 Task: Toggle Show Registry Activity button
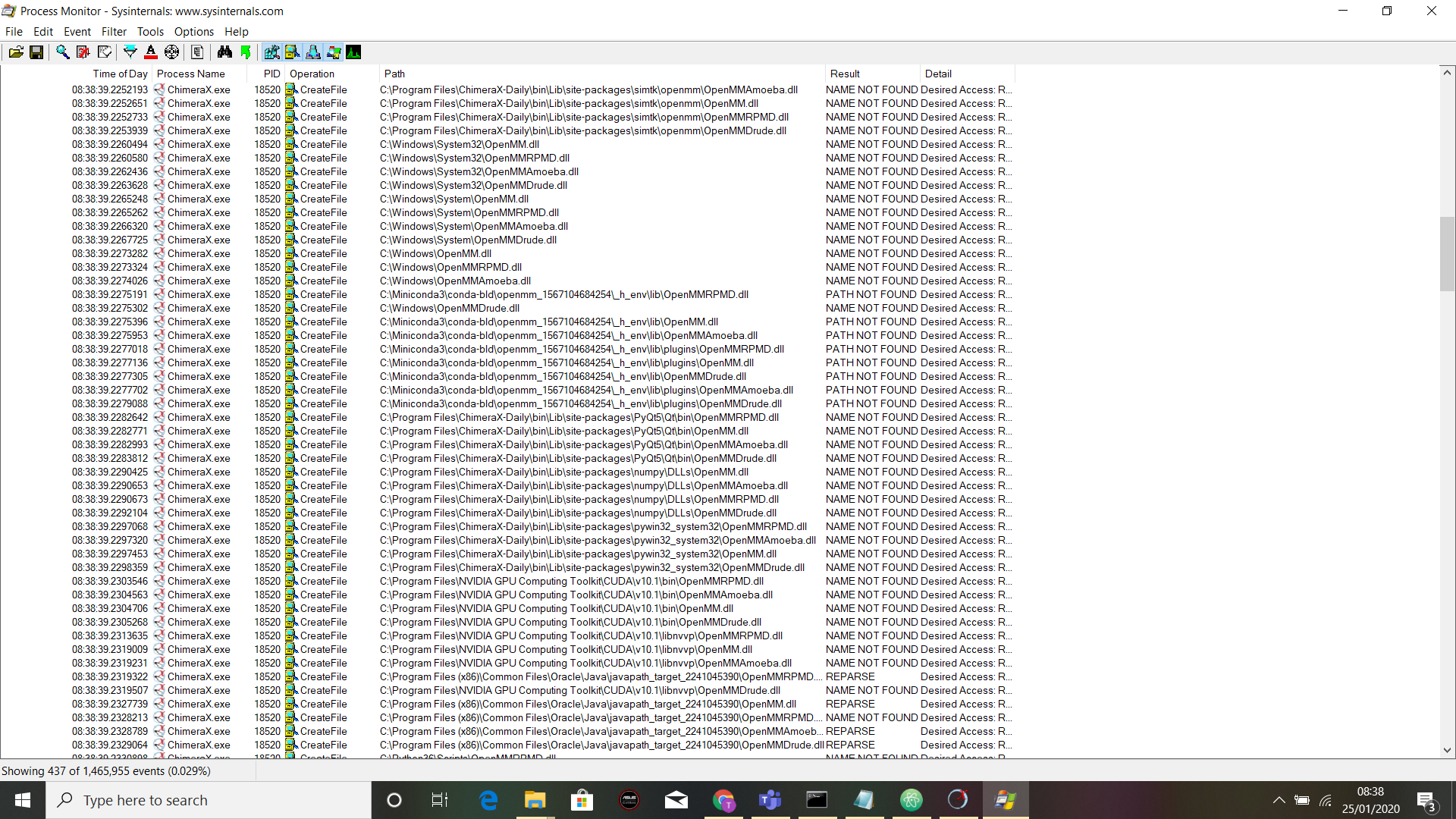[x=271, y=52]
